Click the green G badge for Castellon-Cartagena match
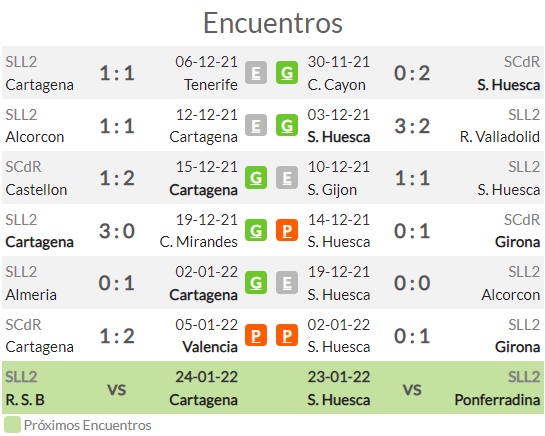 click(256, 178)
